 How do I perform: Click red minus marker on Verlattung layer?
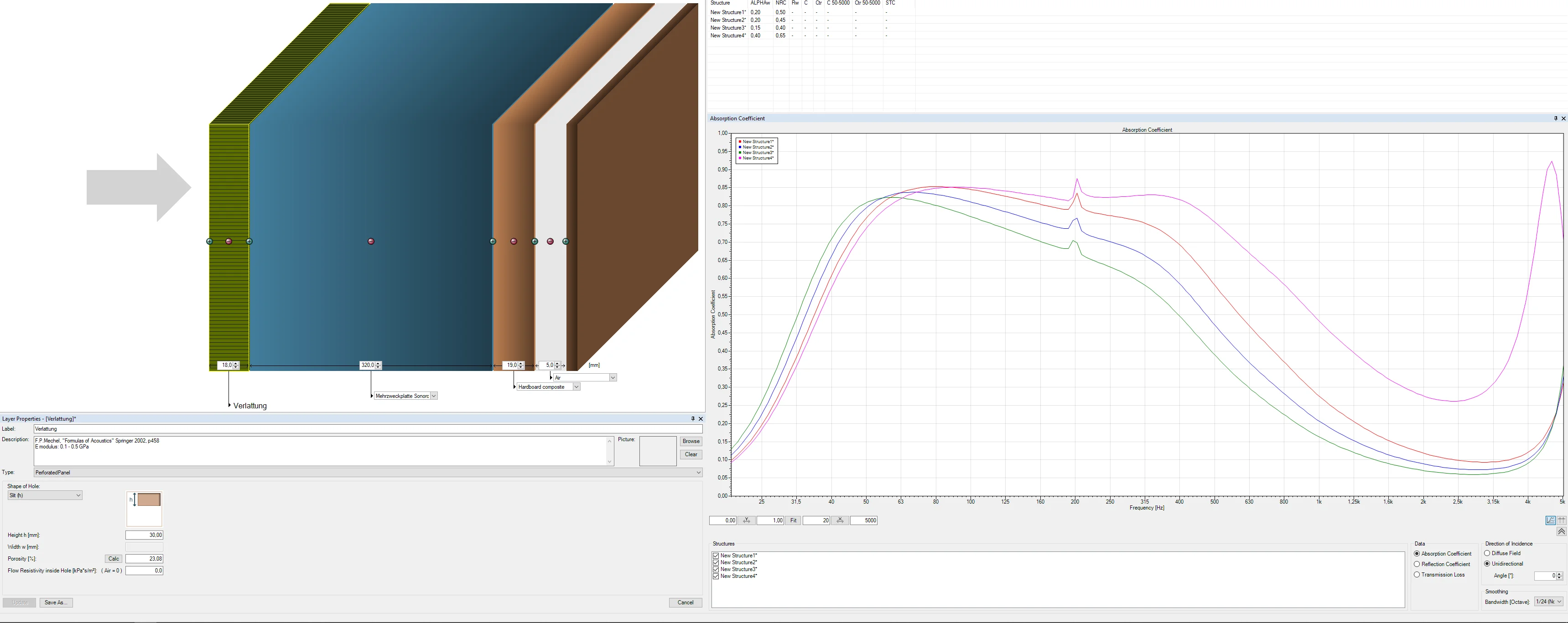click(229, 242)
